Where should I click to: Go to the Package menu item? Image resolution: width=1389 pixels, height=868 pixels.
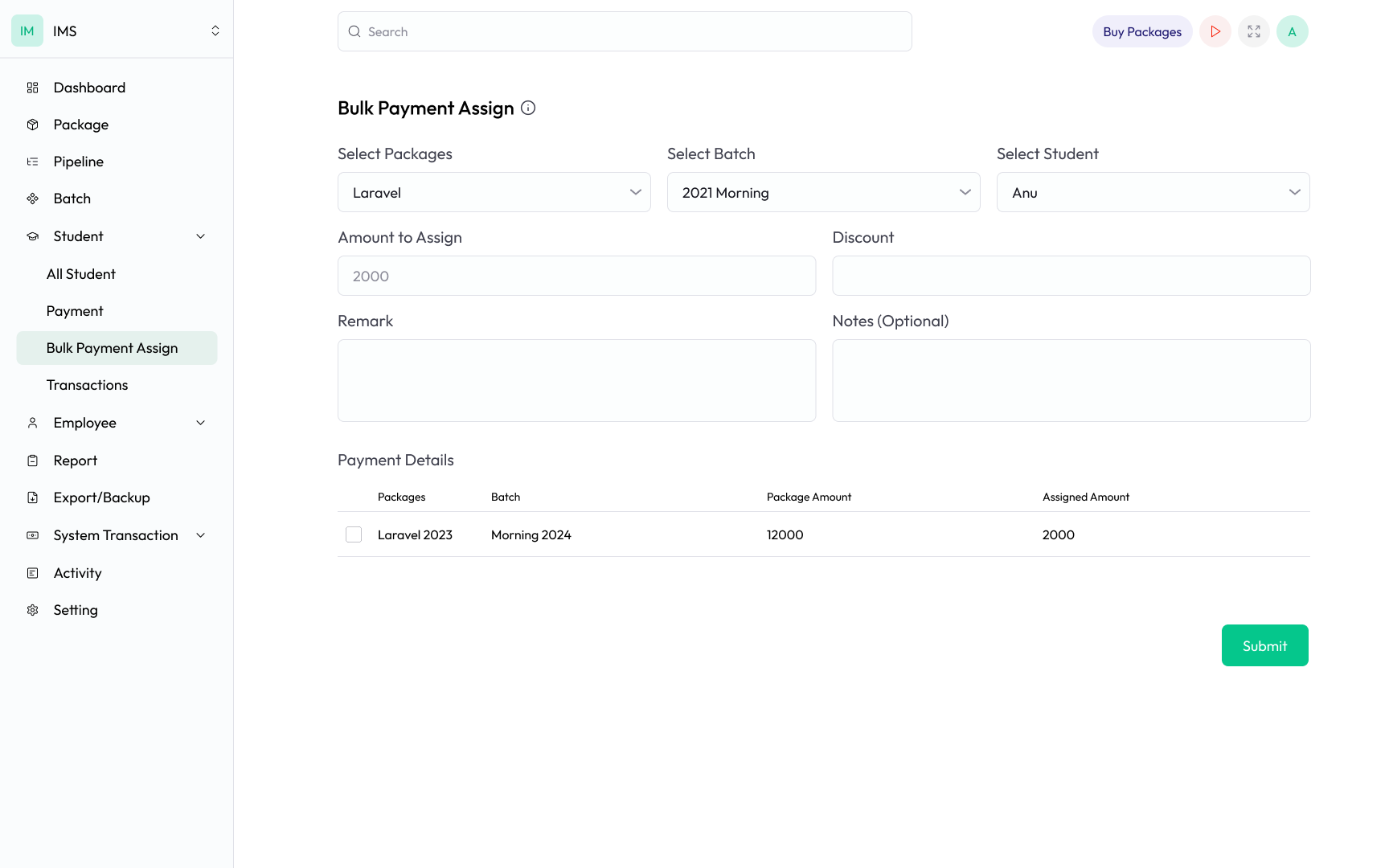(x=117, y=125)
